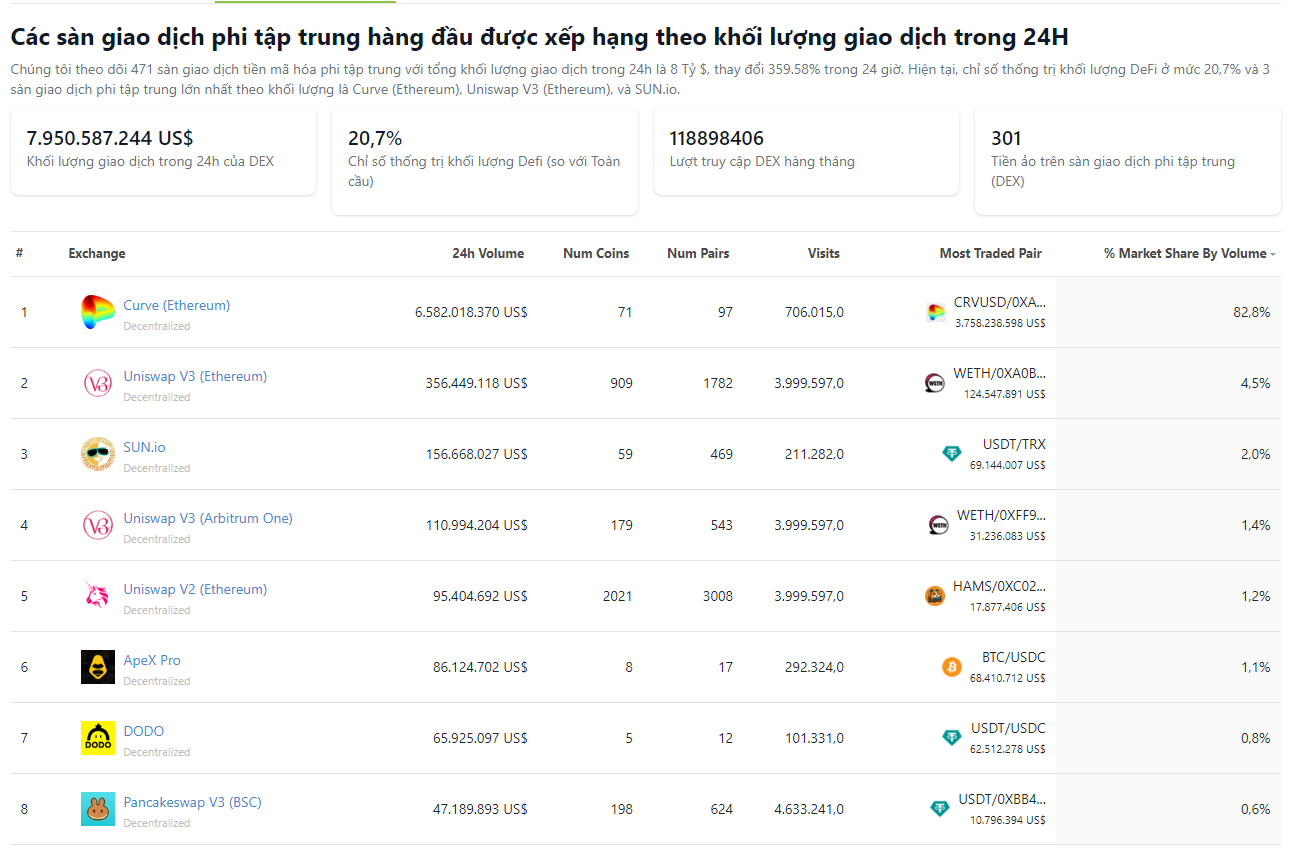Click the WETH icon in Arbitrum One row

tap(939, 525)
